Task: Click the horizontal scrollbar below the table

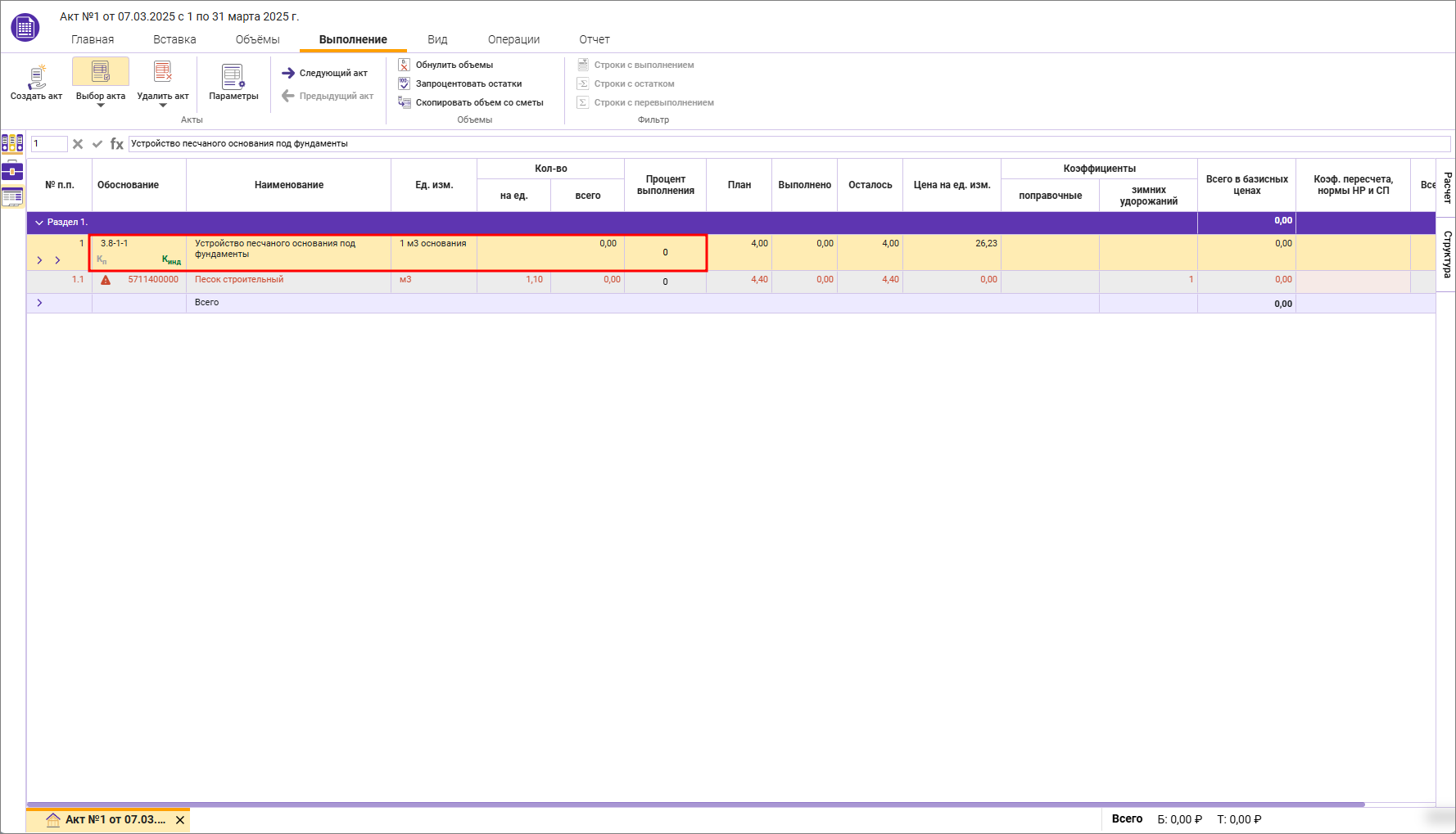Action: (696, 805)
